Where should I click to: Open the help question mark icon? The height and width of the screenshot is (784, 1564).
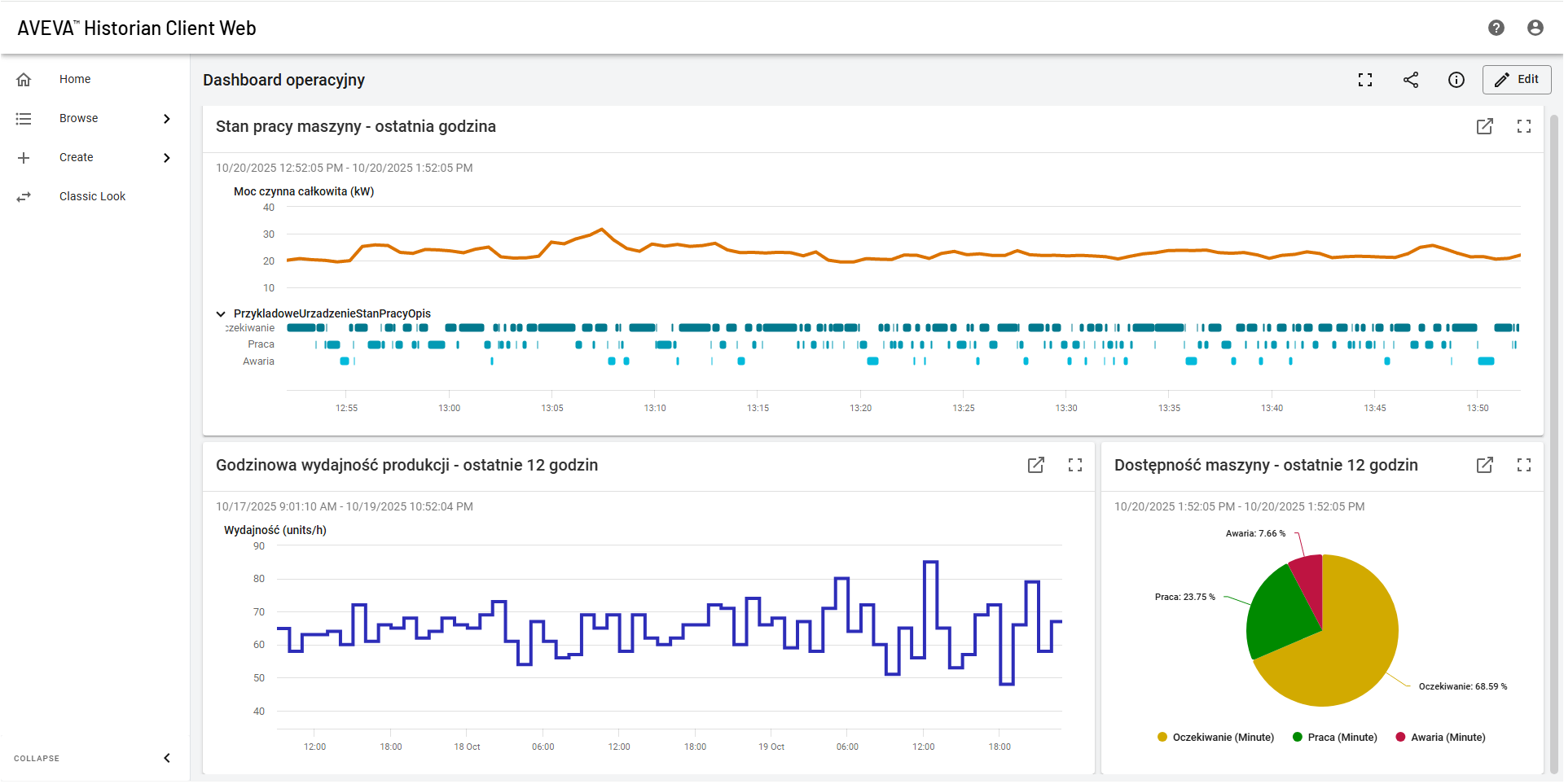(x=1496, y=28)
